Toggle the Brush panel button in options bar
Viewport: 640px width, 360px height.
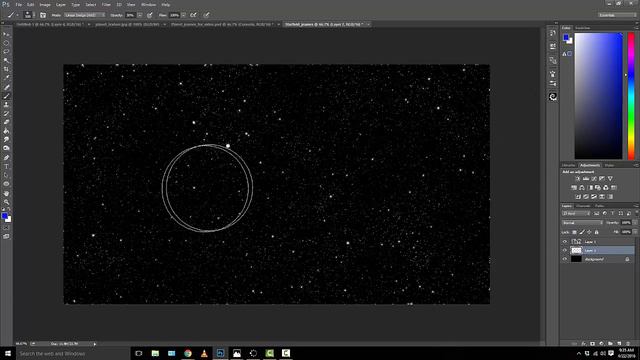tap(43, 15)
